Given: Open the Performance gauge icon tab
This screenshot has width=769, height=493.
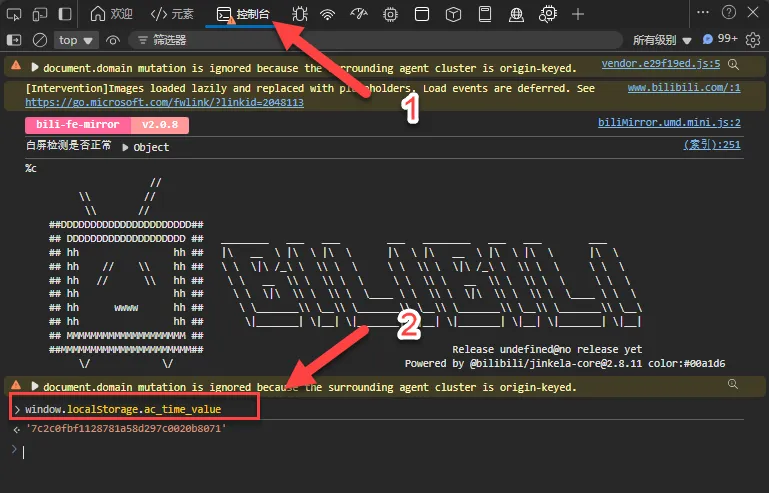Looking at the screenshot, I should coord(359,14).
